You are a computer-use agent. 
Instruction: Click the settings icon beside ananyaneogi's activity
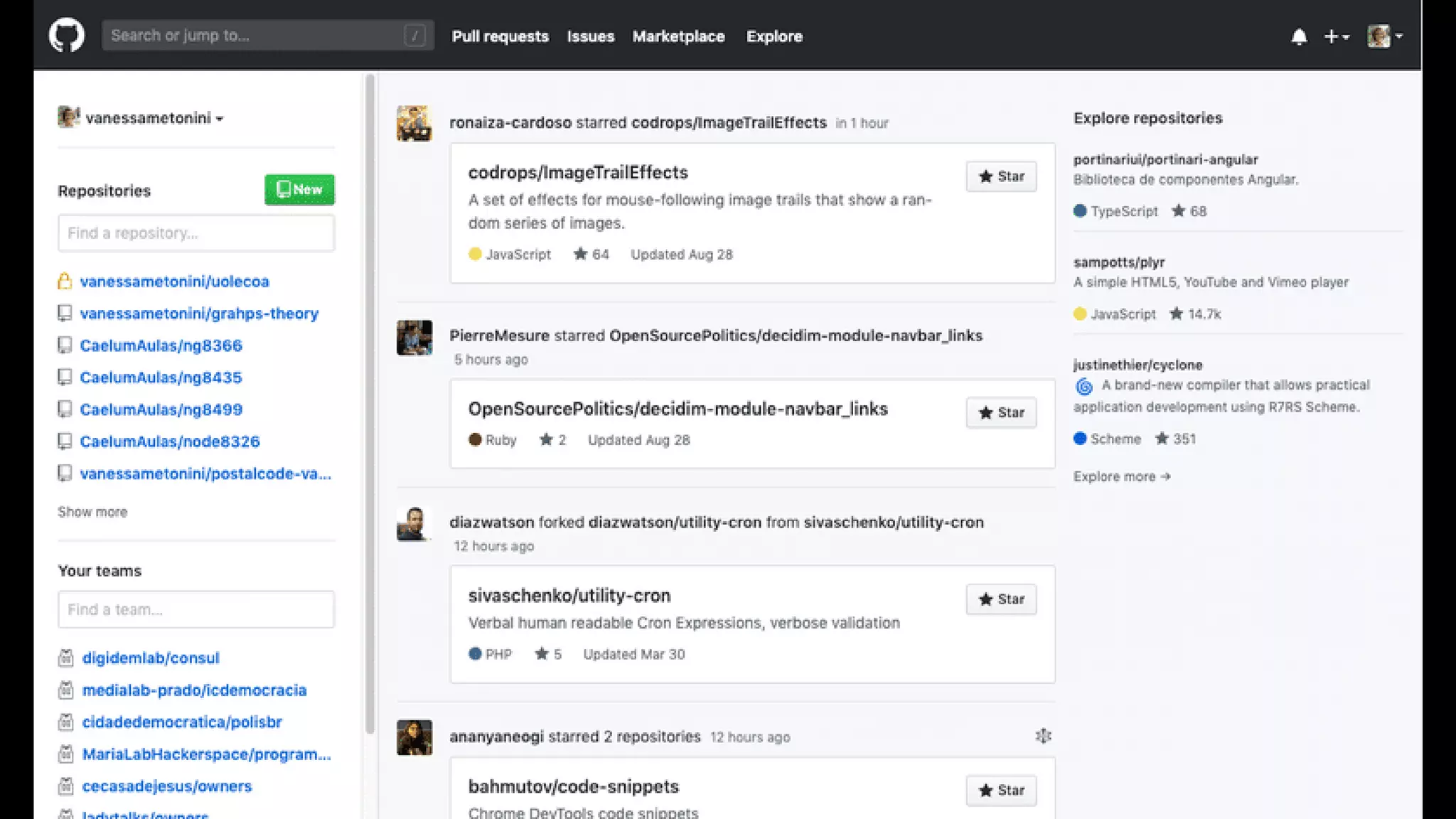[x=1043, y=736]
